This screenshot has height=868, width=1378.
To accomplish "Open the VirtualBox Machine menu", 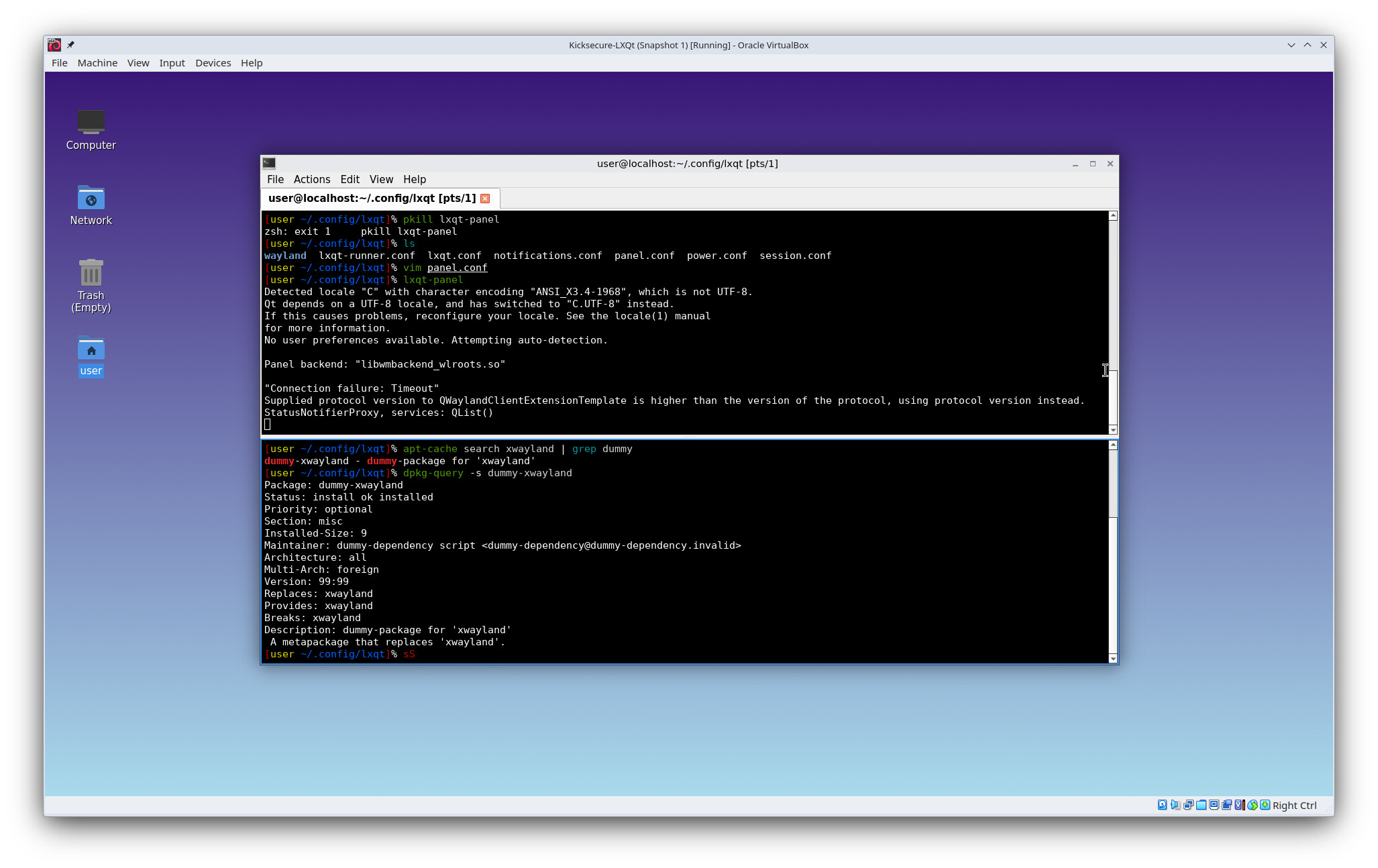I will tap(97, 63).
